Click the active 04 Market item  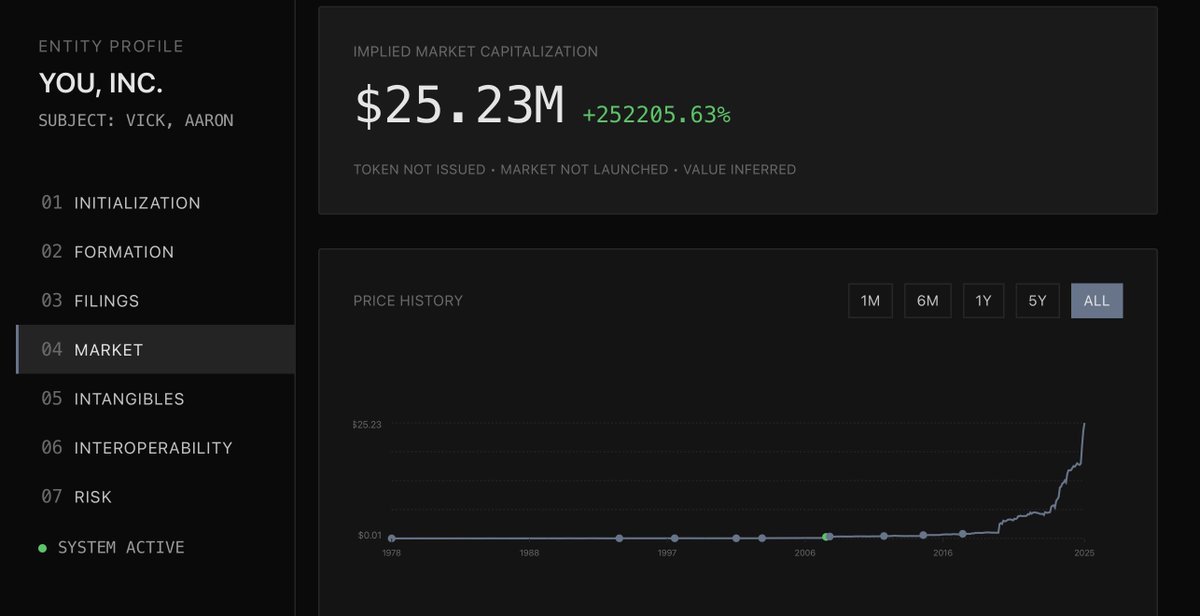155,350
